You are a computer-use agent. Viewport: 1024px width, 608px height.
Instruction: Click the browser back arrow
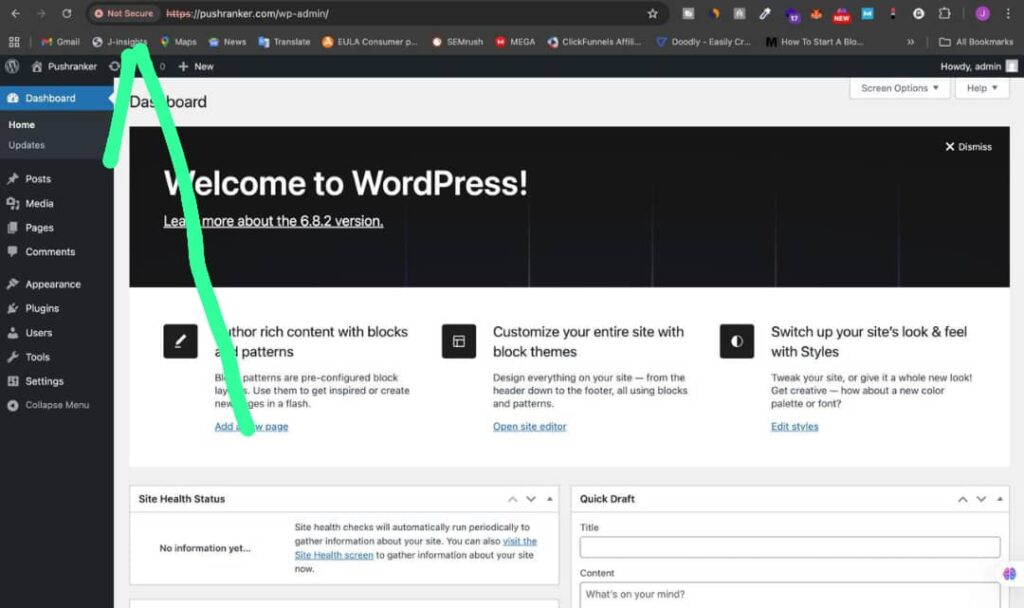point(15,13)
